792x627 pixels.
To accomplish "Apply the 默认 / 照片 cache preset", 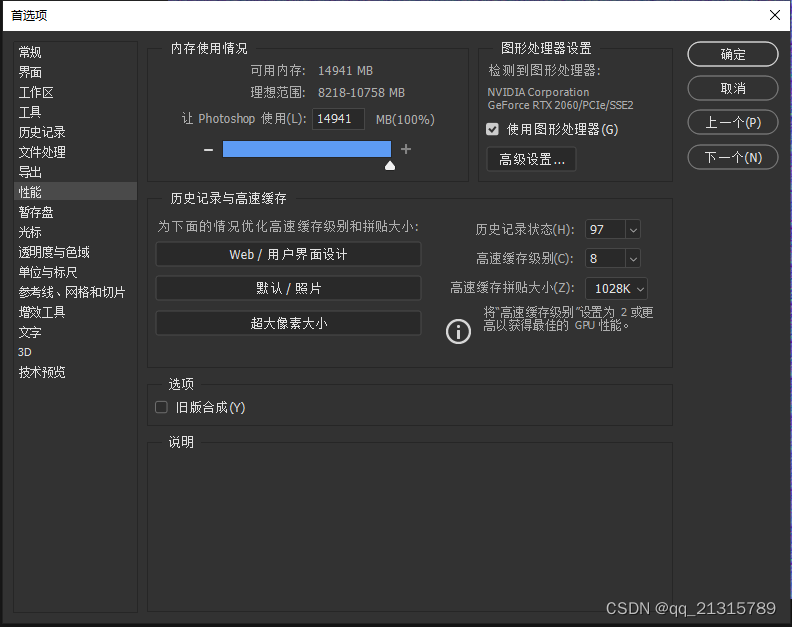I will click(288, 288).
